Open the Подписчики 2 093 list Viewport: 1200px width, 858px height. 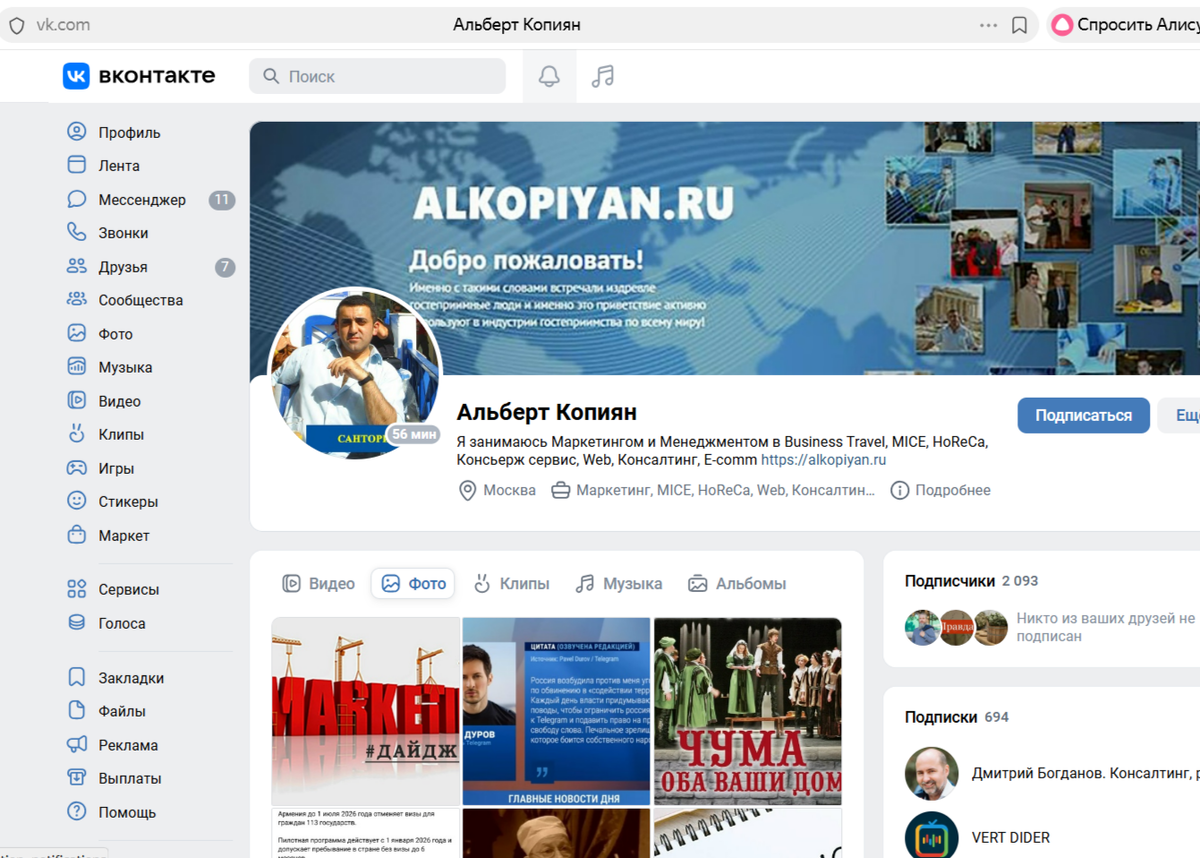point(972,581)
